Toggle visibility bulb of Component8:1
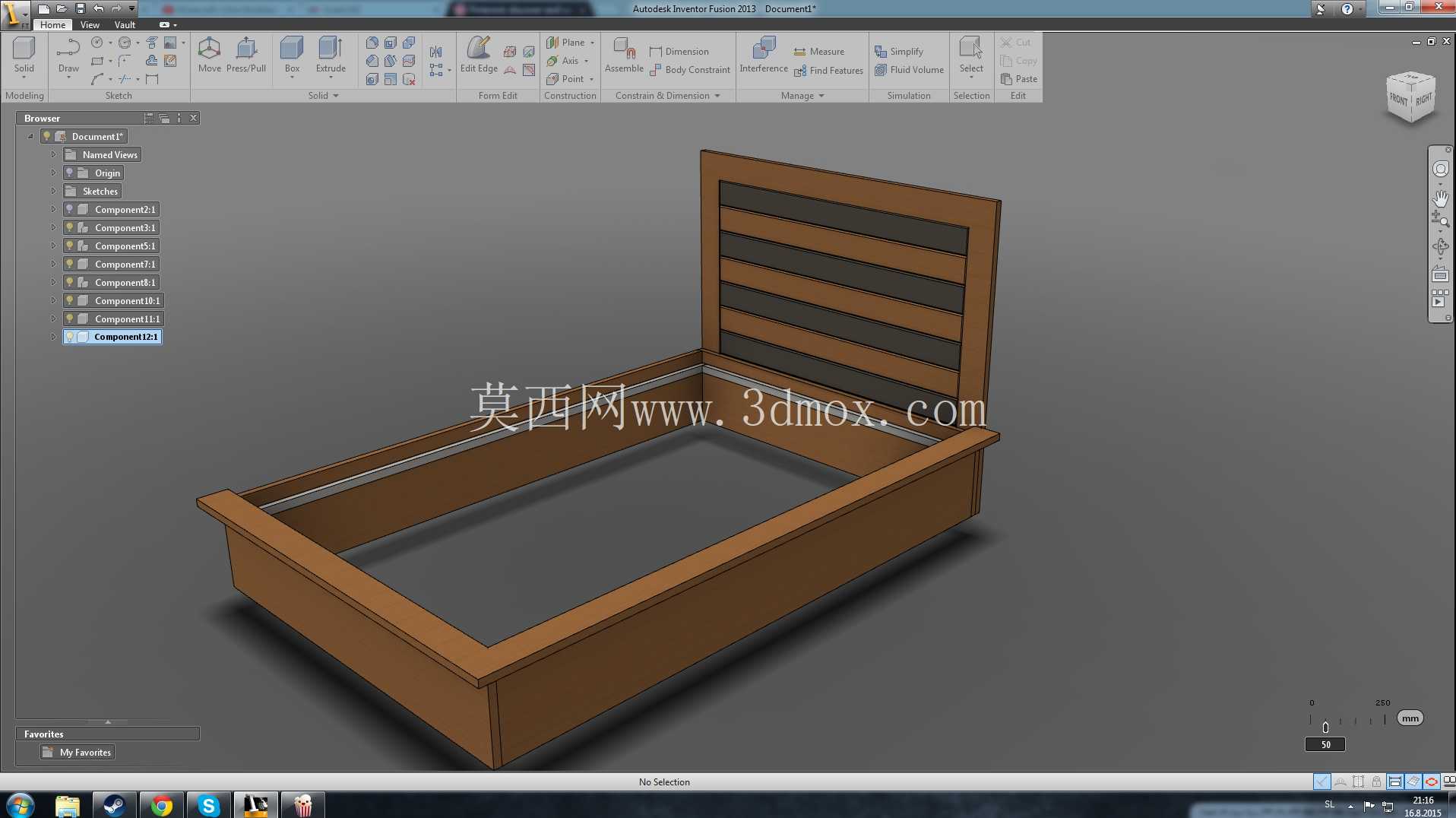Viewport: 1456px width, 818px height. 69,282
